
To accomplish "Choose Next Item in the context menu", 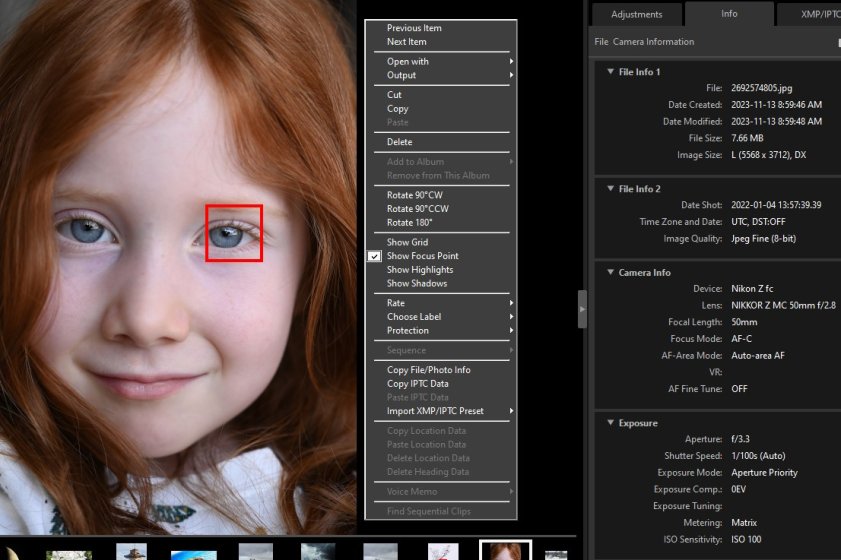I will point(407,42).
